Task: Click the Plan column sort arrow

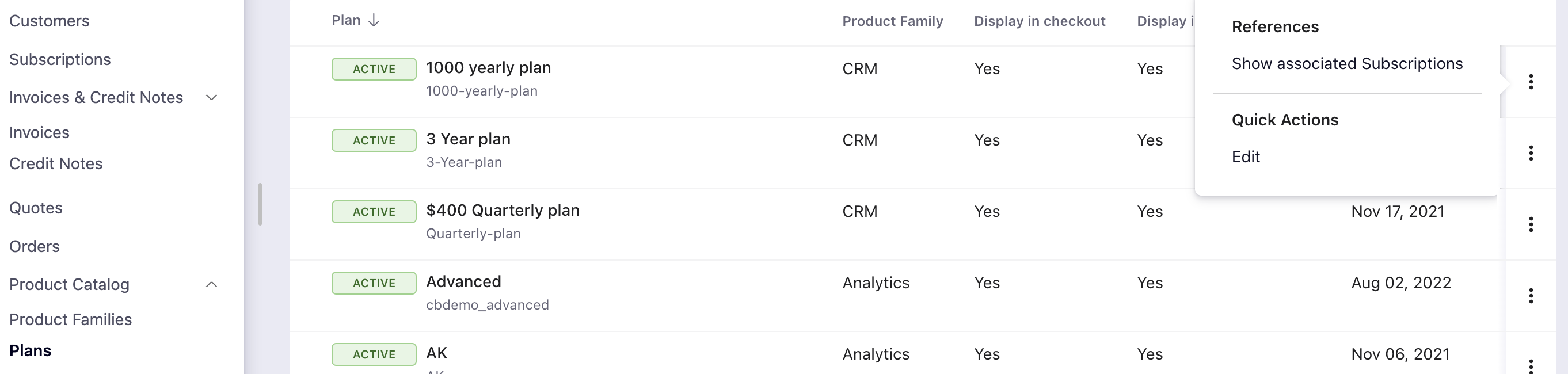Action: (374, 21)
